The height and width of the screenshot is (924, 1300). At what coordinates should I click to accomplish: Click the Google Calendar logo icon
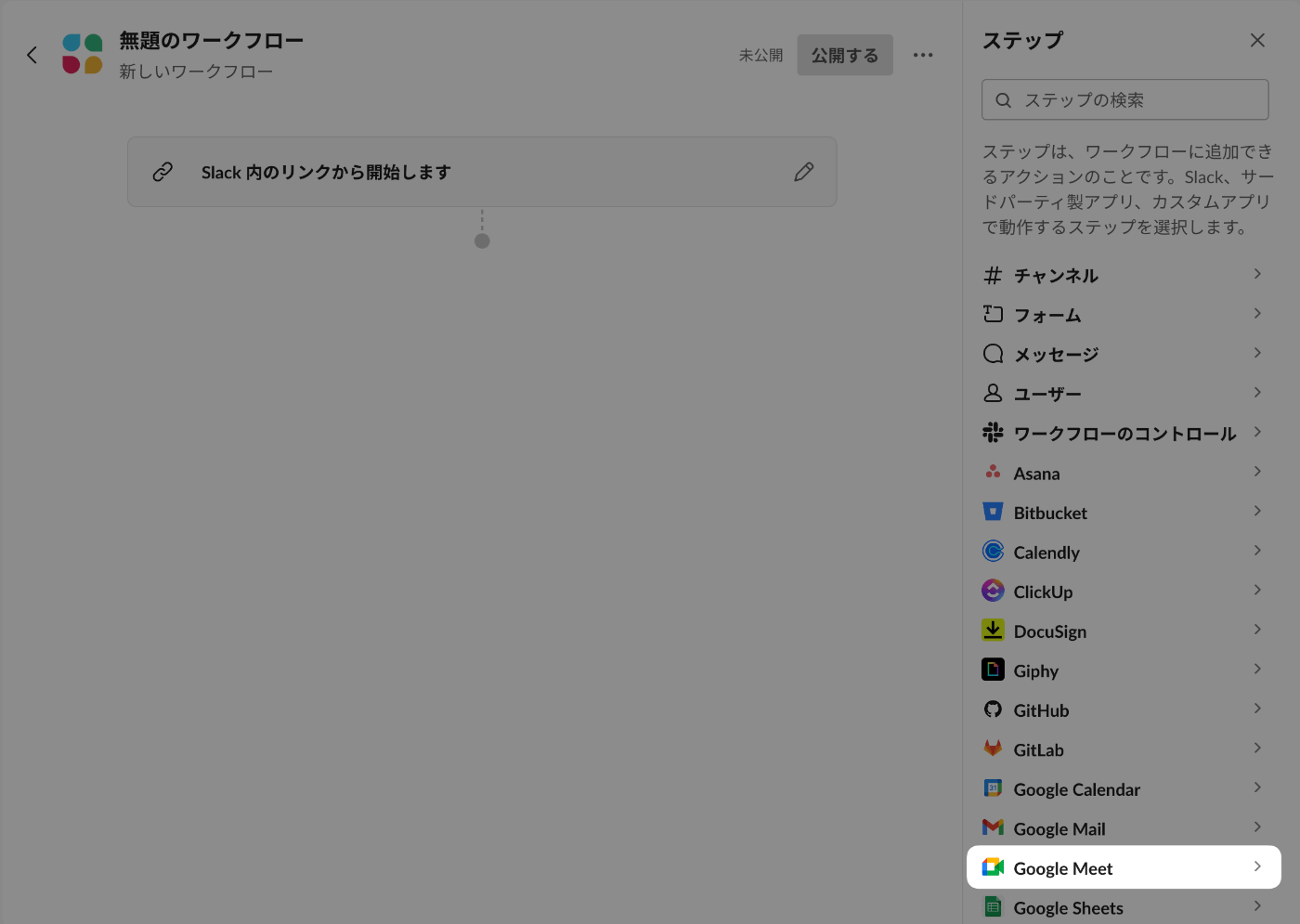993,788
